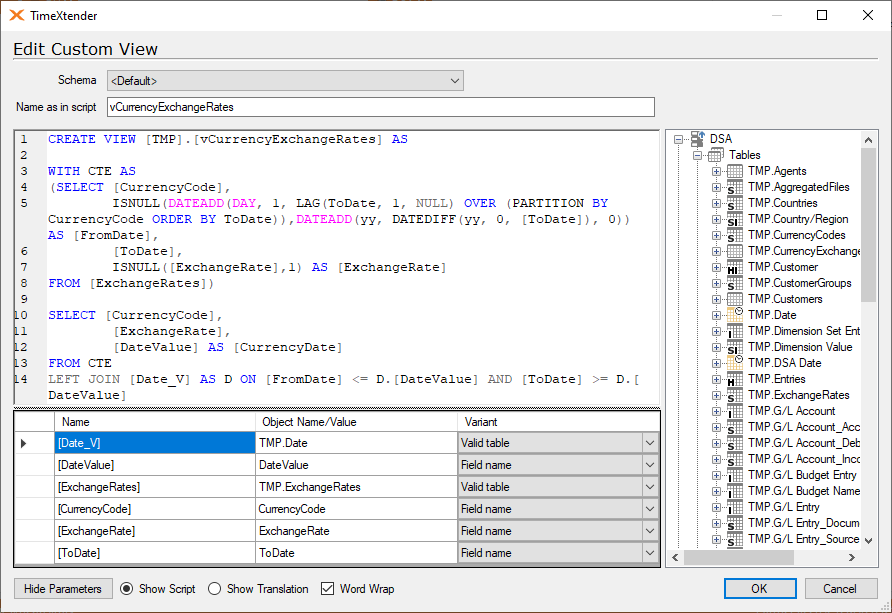Select the TMP.ExchangeRates table icon
This screenshot has height=613, width=892.
(x=735, y=395)
